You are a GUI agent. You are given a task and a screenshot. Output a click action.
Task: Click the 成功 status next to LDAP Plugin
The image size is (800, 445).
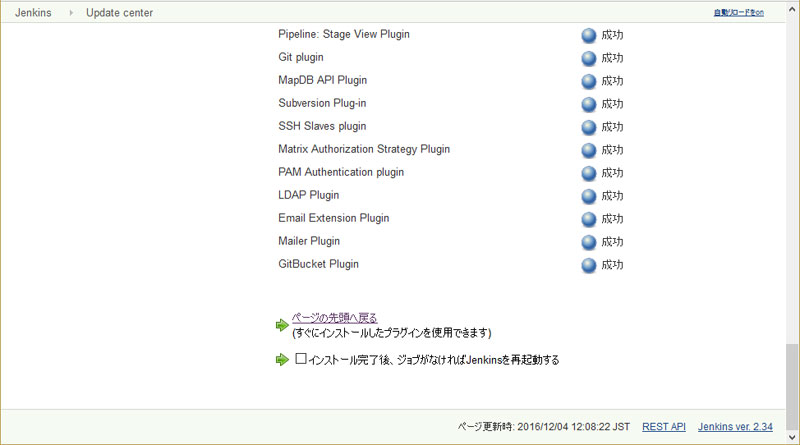click(612, 196)
